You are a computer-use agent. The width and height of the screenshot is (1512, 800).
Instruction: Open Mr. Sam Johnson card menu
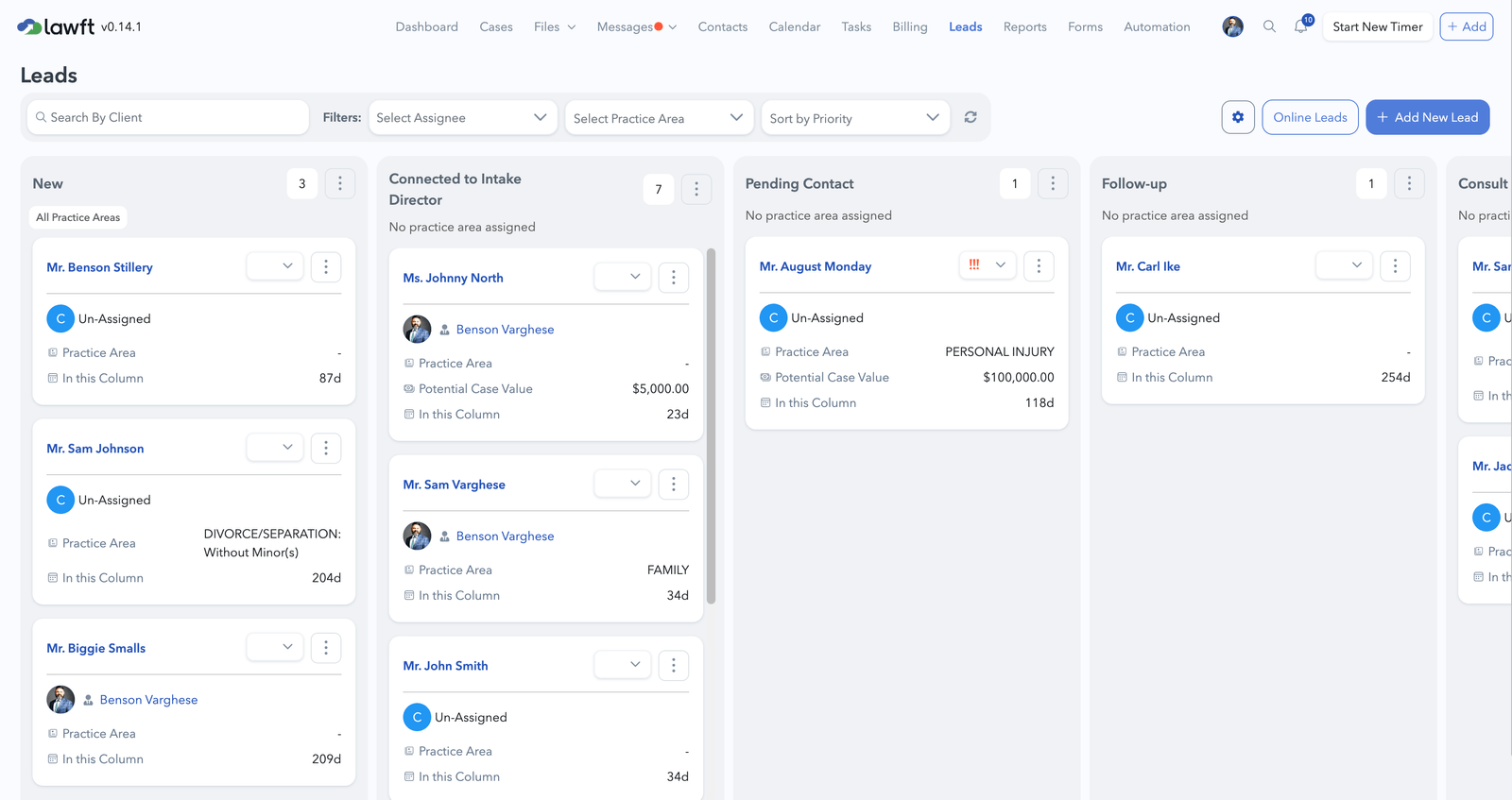pyautogui.click(x=326, y=449)
